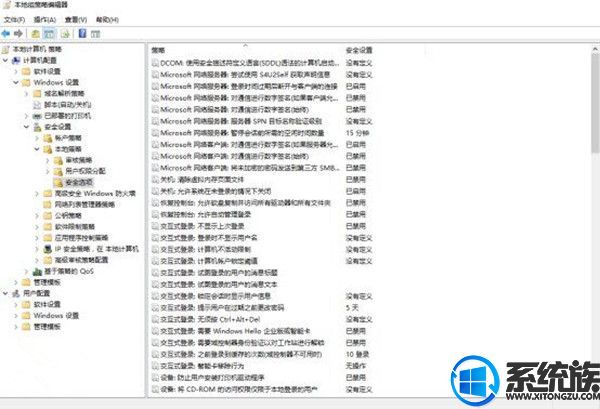Collapse the 用户配置 tree node
Viewport: 600px width, 409px height.
tap(5, 293)
